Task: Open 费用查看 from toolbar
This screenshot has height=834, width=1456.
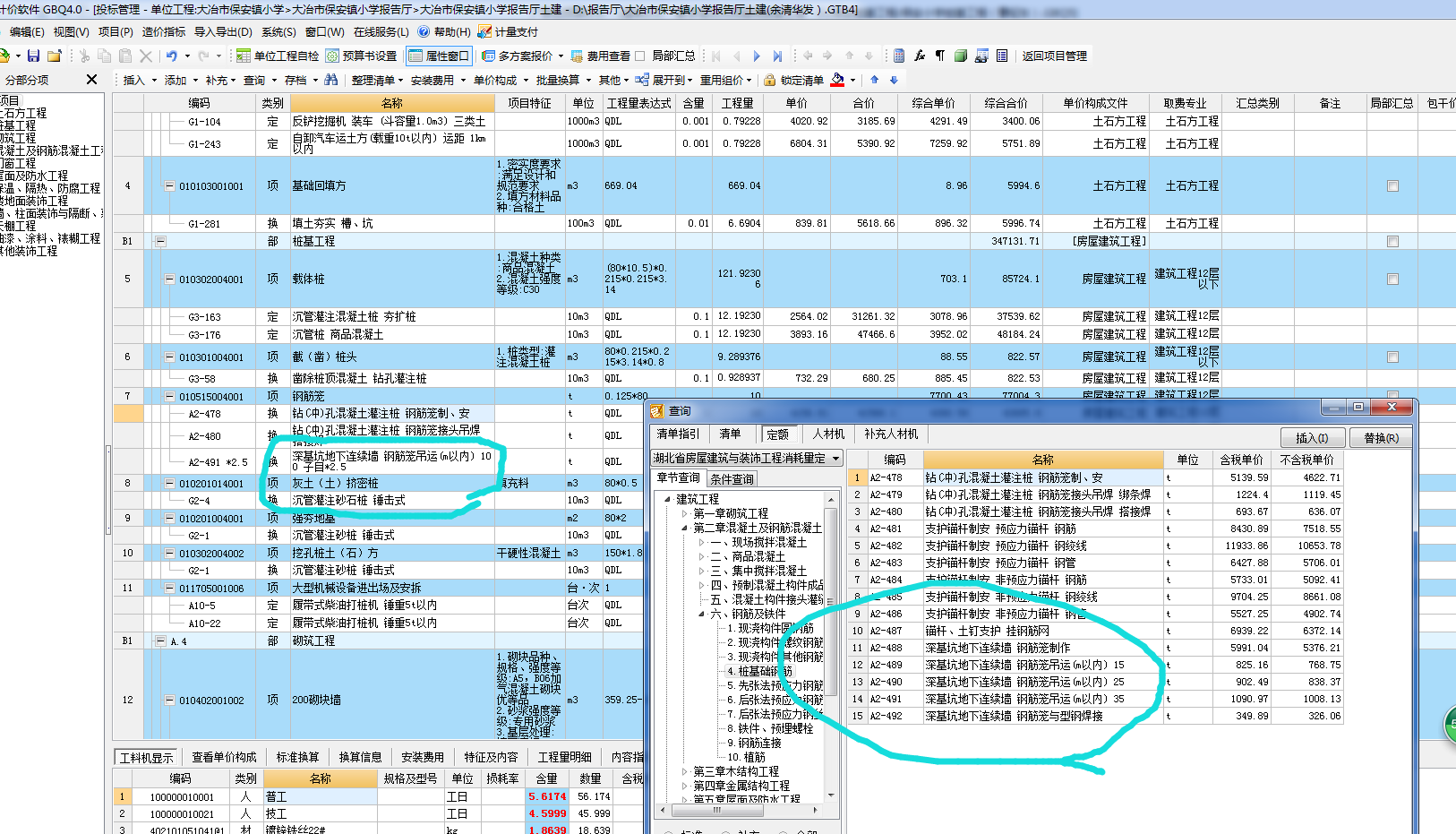Action: pyautogui.click(x=600, y=56)
